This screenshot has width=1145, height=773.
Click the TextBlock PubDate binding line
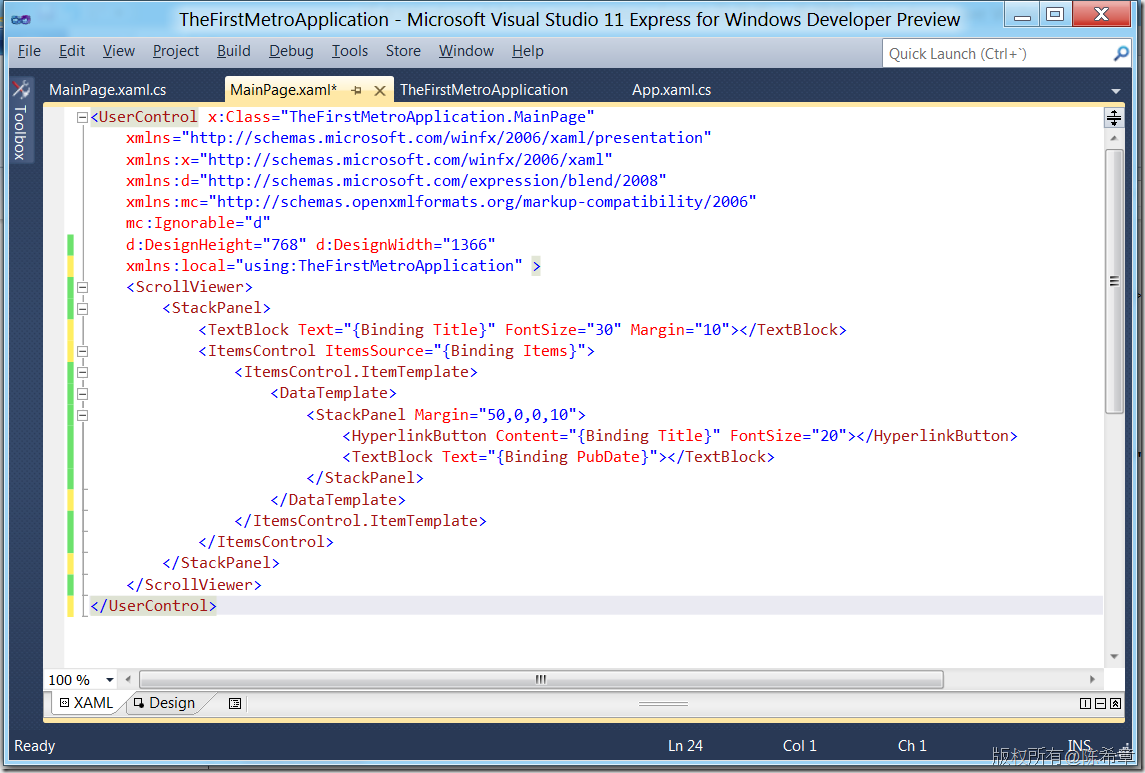click(559, 457)
